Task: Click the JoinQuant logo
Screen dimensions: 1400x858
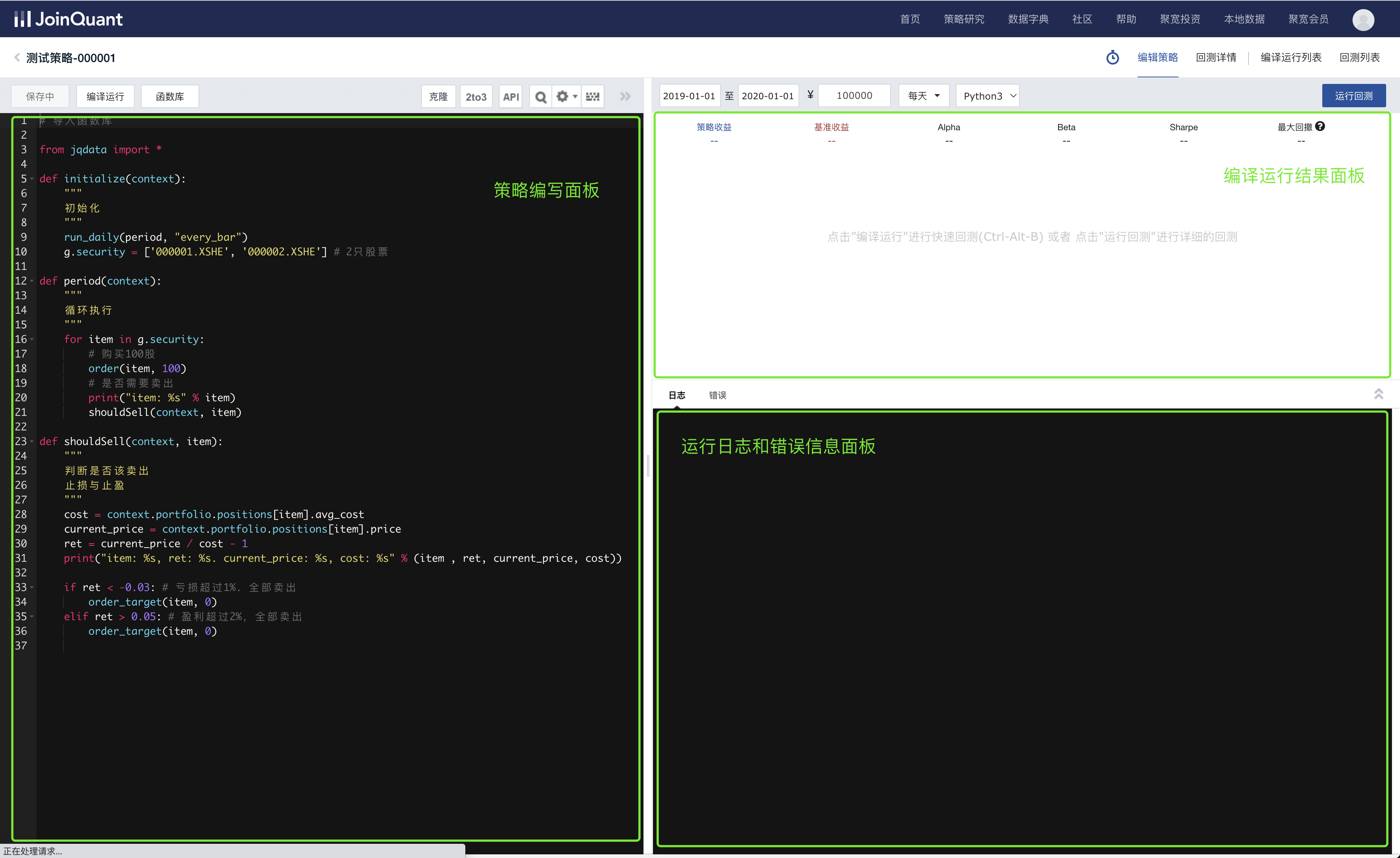Action: click(68, 19)
